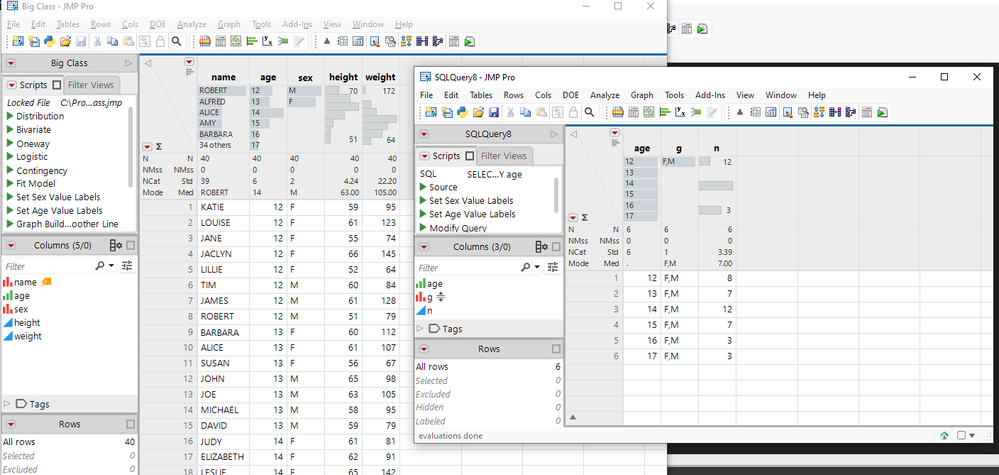Launch Distribution icon in Big Class toolbar
Image resolution: width=999 pixels, height=475 pixels.
[x=252, y=41]
